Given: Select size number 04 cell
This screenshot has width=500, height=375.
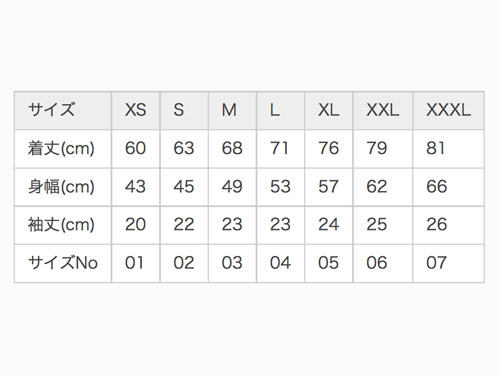Looking at the screenshot, I should pyautogui.click(x=280, y=263).
